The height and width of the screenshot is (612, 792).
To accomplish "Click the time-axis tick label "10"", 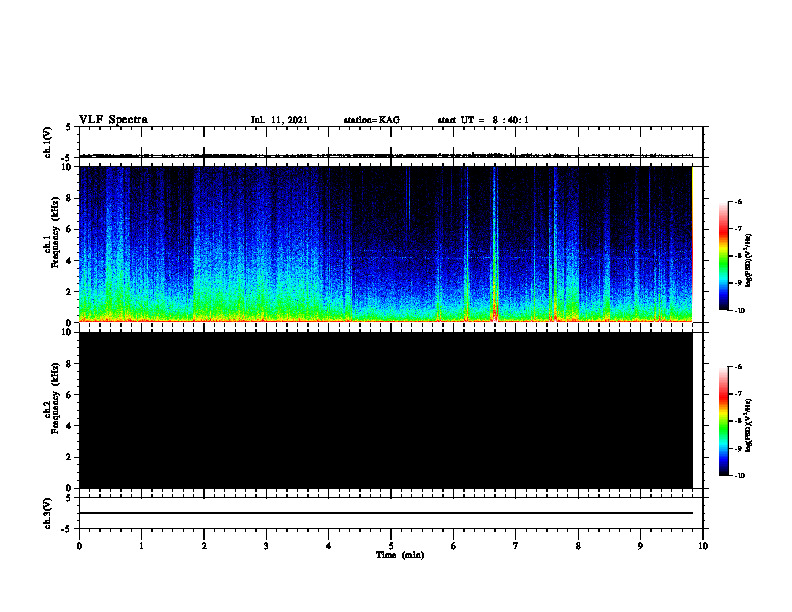I will [x=703, y=546].
